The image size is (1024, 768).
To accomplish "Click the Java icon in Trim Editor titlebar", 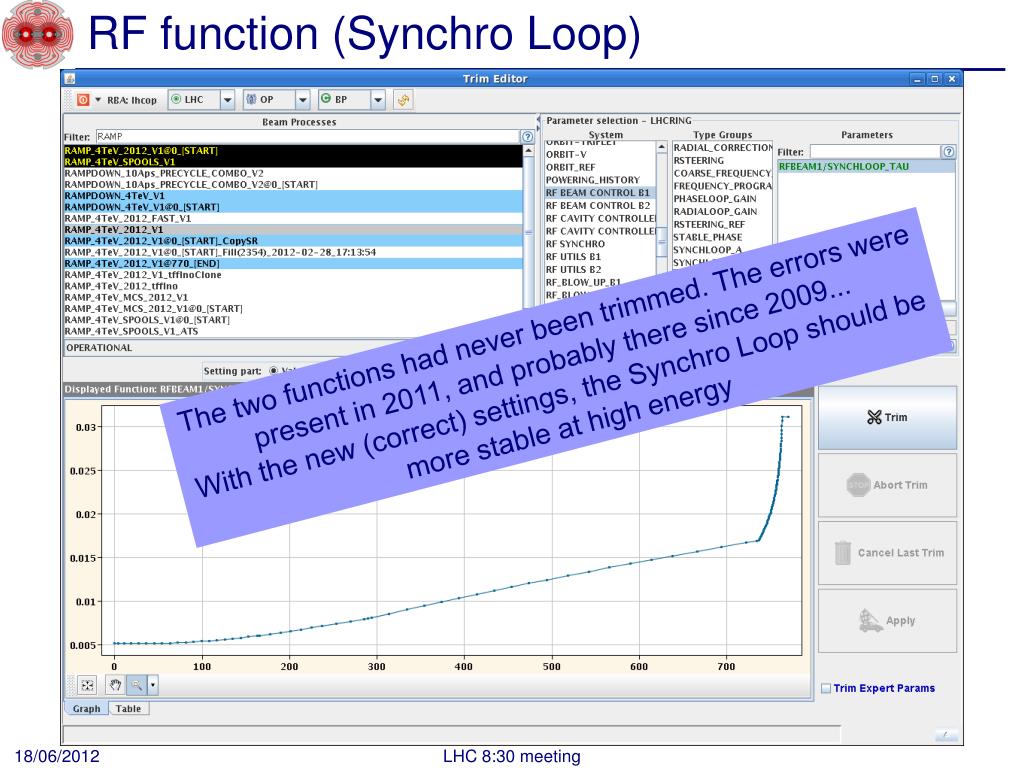I will (71, 79).
